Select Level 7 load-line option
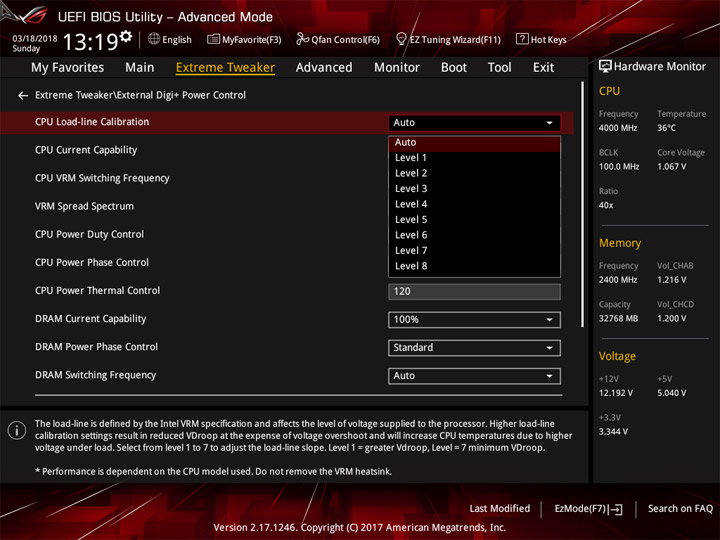 pos(474,251)
